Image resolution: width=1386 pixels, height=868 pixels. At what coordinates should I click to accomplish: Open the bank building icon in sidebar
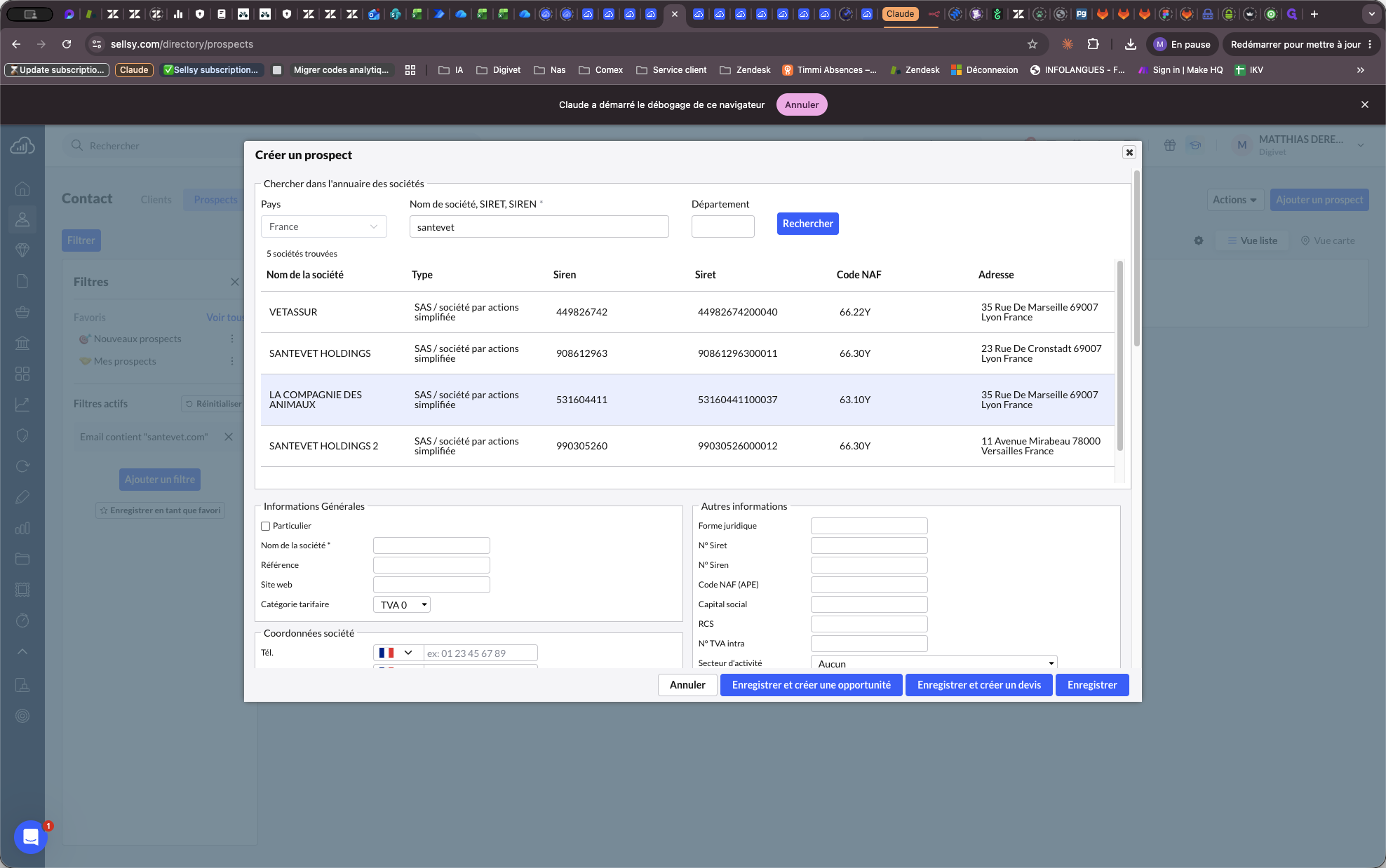click(x=22, y=343)
